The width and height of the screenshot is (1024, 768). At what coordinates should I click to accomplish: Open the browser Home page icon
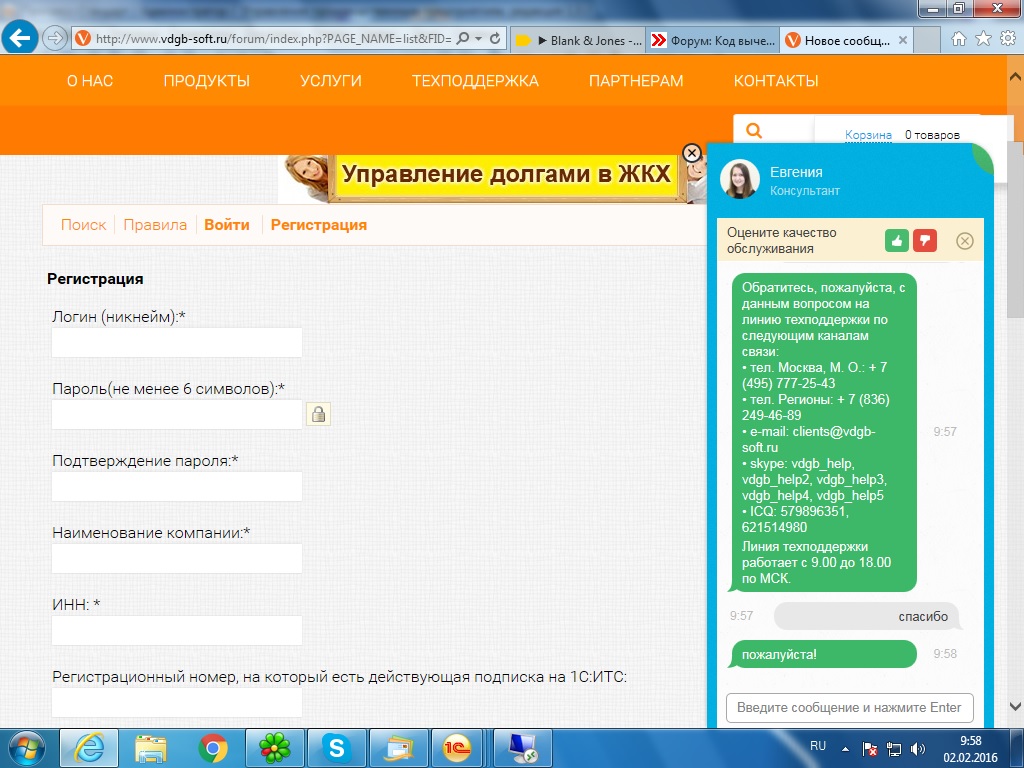click(x=959, y=39)
